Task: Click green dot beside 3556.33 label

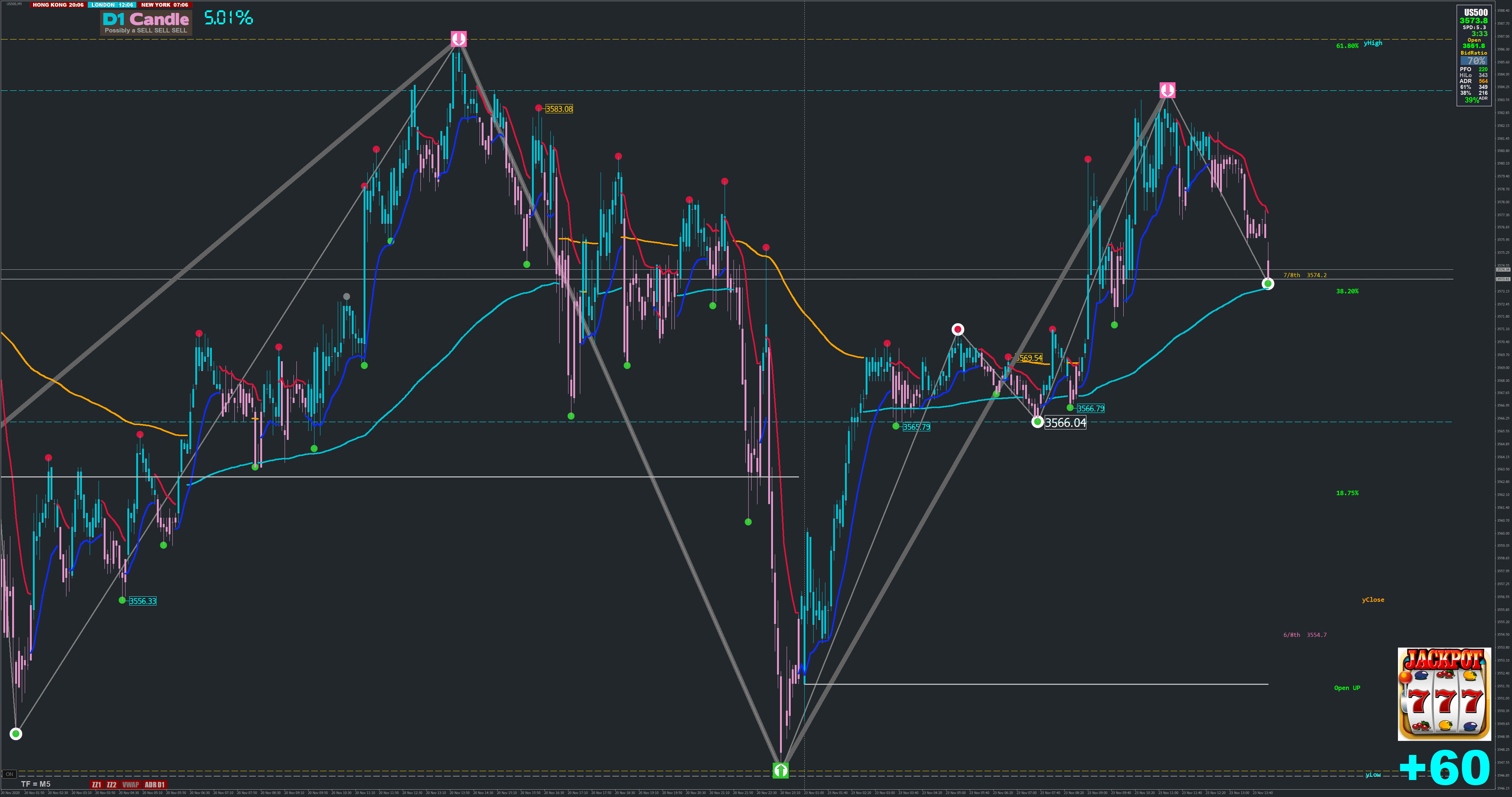Action: pos(122,600)
